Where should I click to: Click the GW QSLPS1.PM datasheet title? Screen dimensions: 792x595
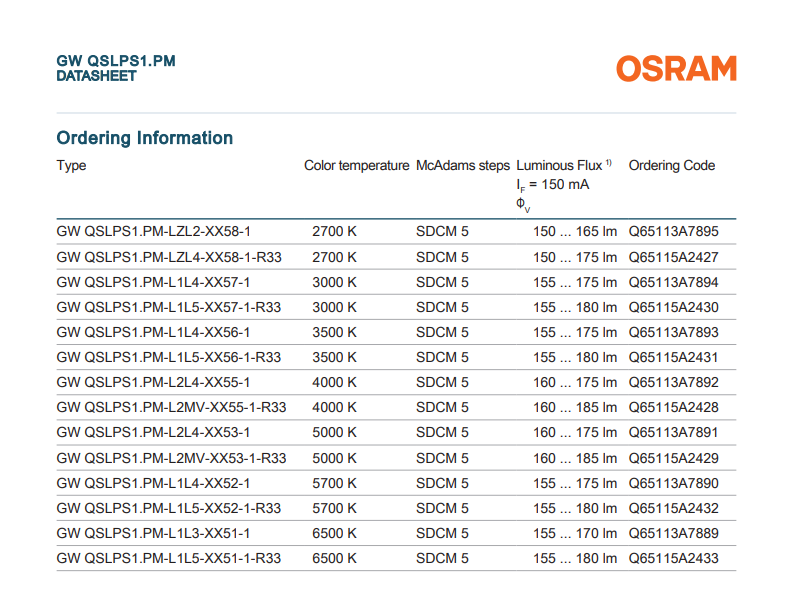116,62
